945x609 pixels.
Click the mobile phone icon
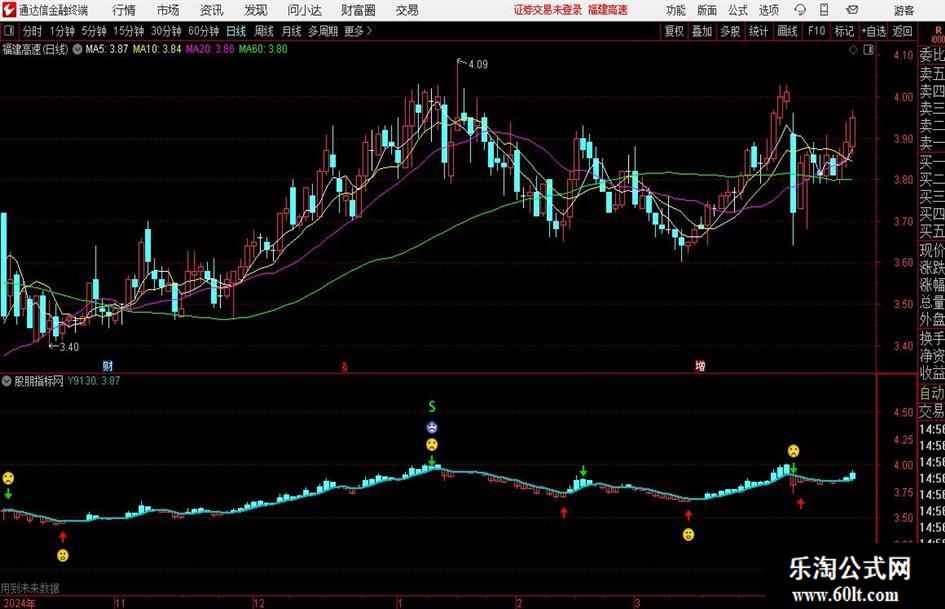(x=824, y=10)
